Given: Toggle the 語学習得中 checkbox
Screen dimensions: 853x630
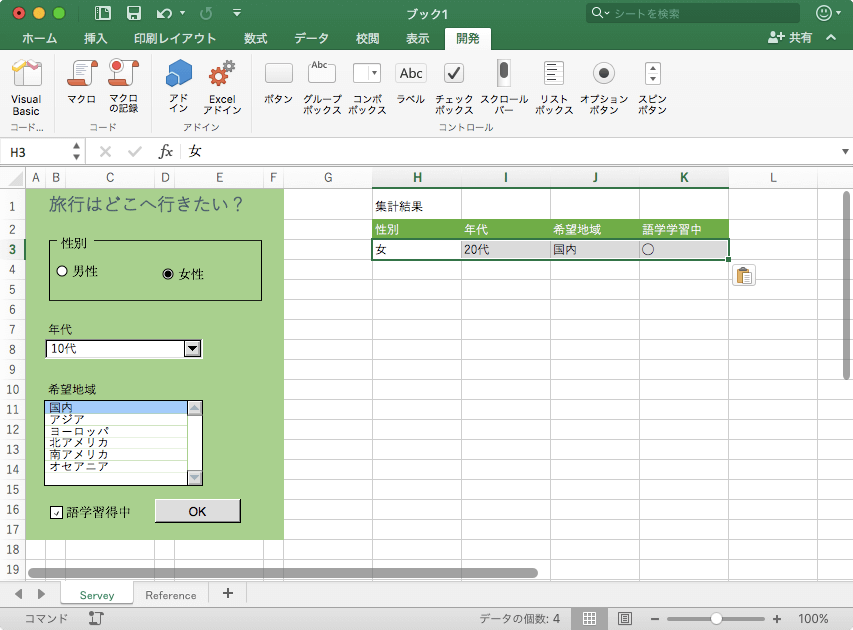Looking at the screenshot, I should tap(56, 512).
